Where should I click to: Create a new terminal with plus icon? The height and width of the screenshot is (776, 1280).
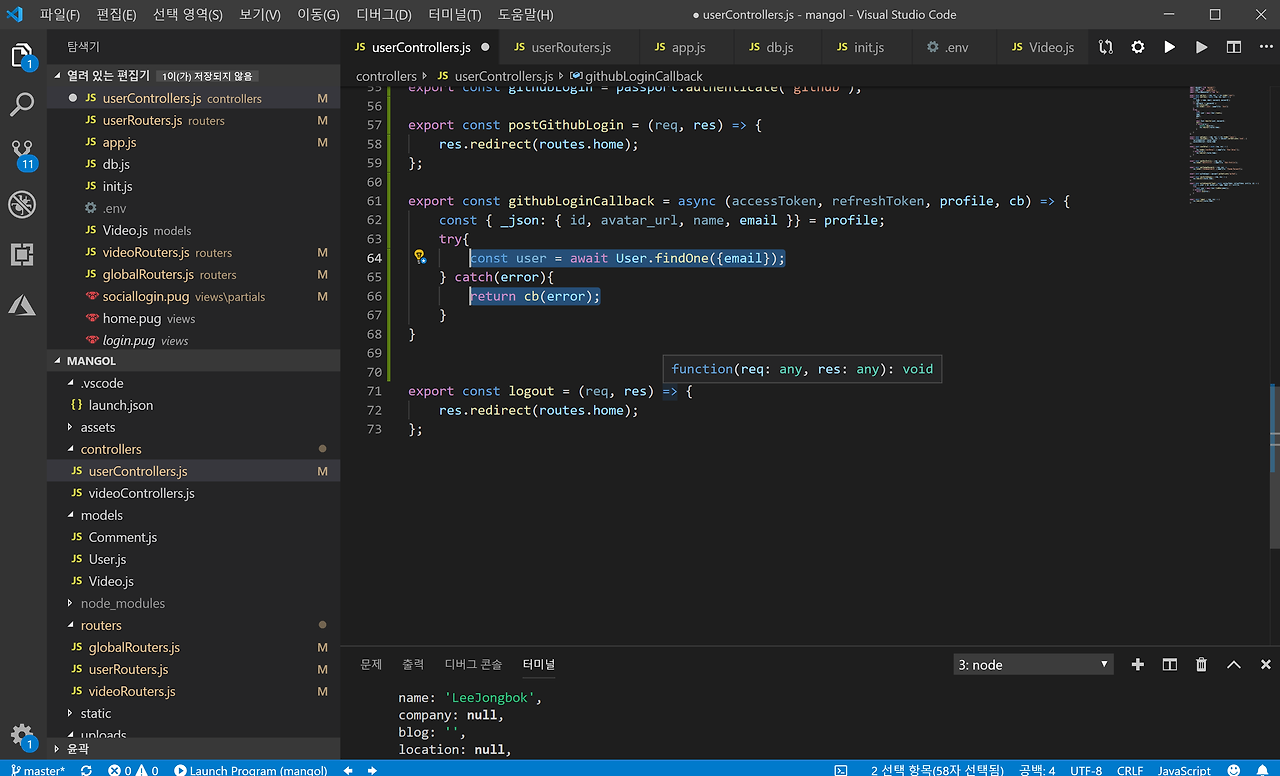(1137, 665)
